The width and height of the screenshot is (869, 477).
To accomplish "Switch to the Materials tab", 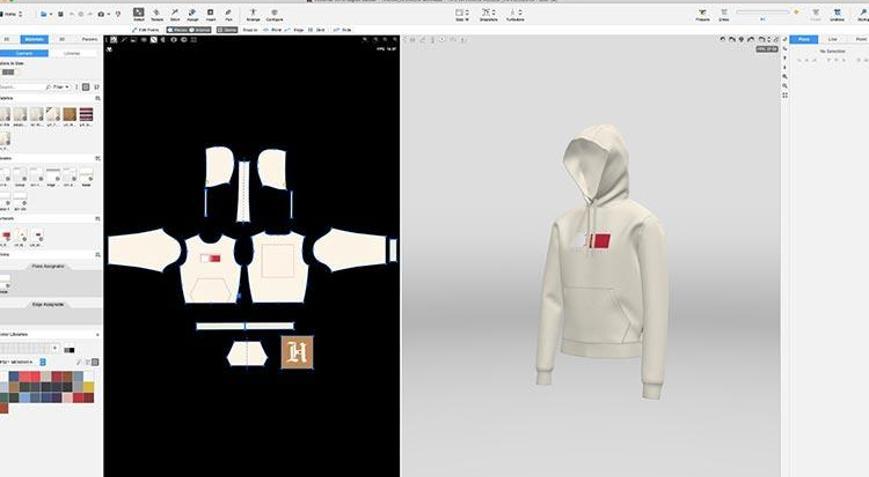I will [34, 39].
